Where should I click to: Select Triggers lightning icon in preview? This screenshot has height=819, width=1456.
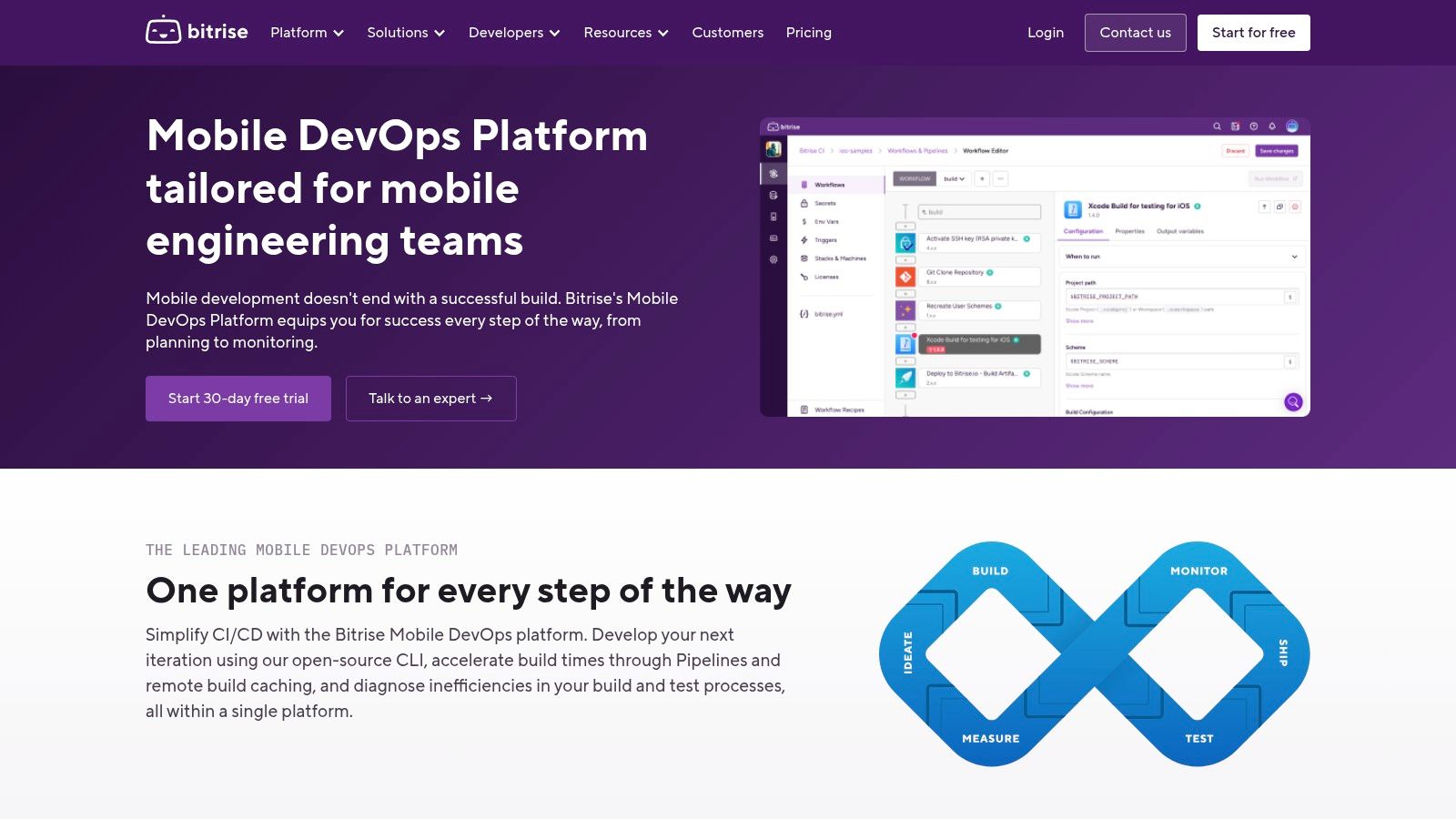click(x=819, y=240)
